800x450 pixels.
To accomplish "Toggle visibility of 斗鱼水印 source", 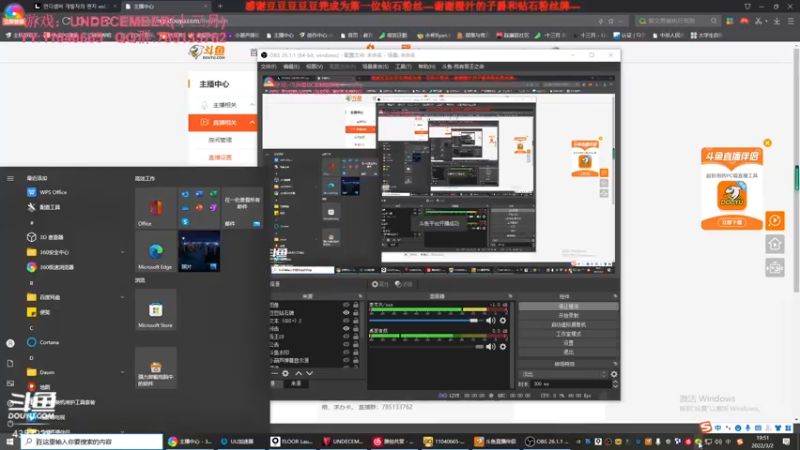I will [x=346, y=353].
